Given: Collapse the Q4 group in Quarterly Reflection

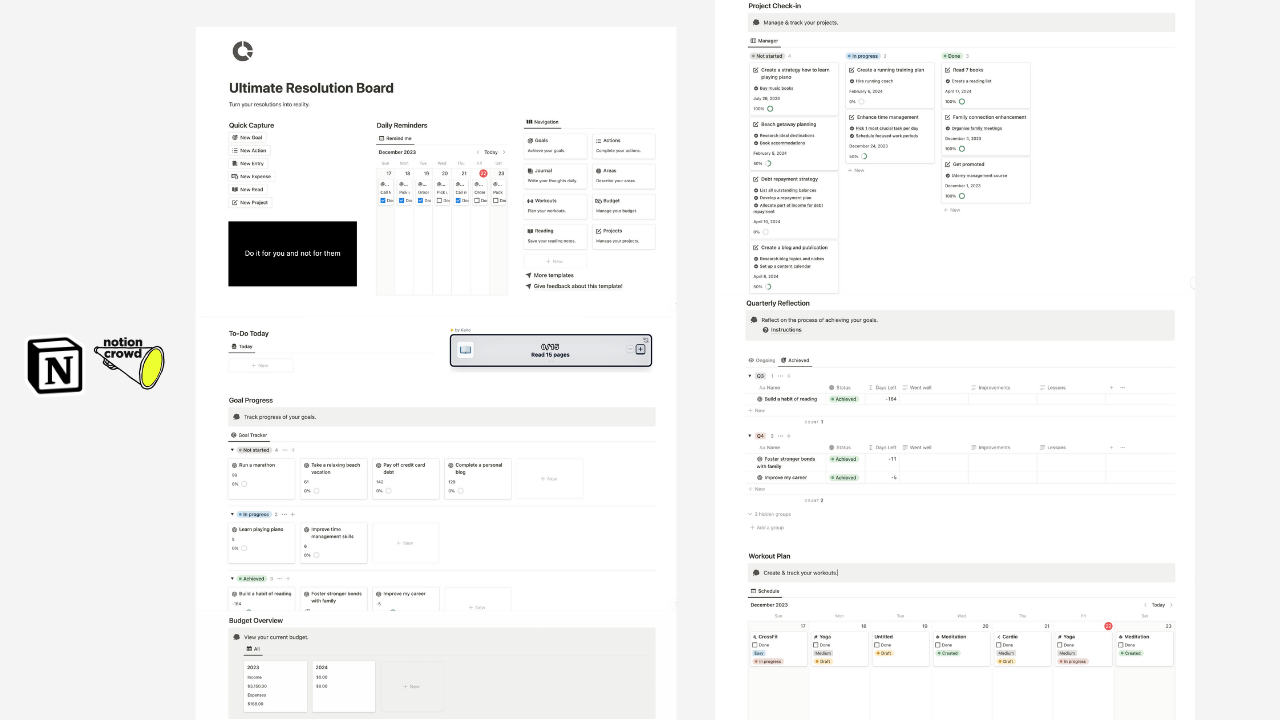Looking at the screenshot, I should tap(750, 436).
